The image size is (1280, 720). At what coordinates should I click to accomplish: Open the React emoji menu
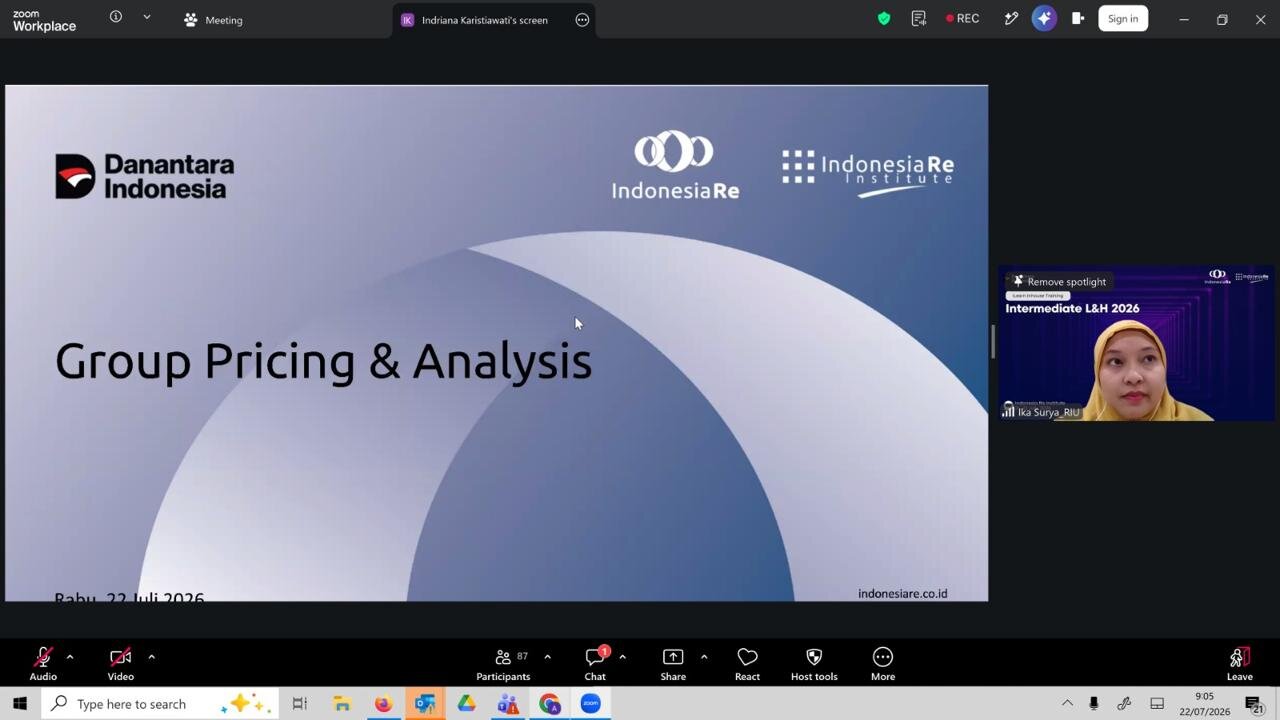(747, 663)
